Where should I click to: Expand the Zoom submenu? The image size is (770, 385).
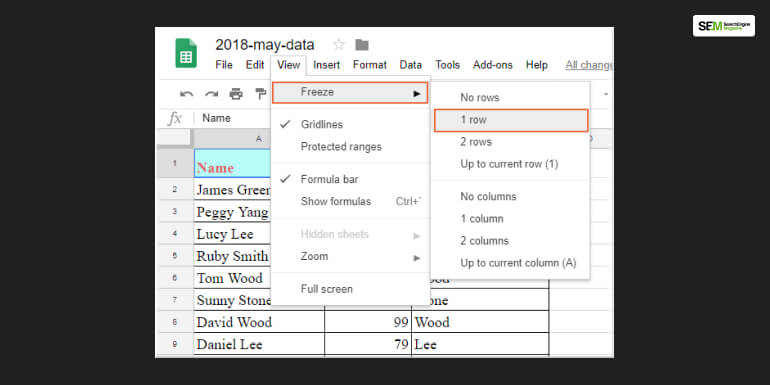(x=351, y=256)
